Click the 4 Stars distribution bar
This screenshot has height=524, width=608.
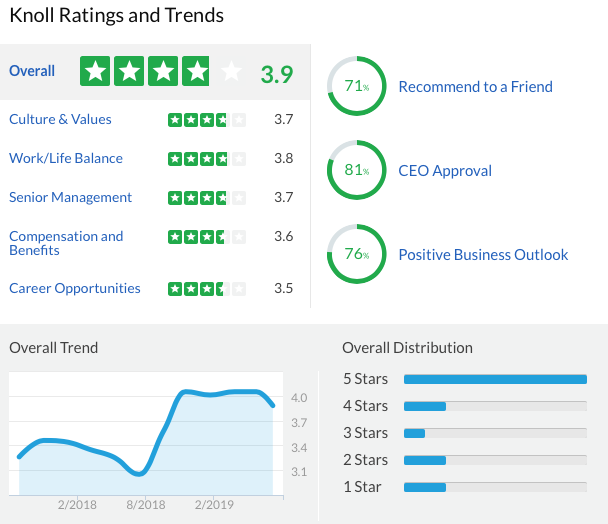(x=495, y=406)
